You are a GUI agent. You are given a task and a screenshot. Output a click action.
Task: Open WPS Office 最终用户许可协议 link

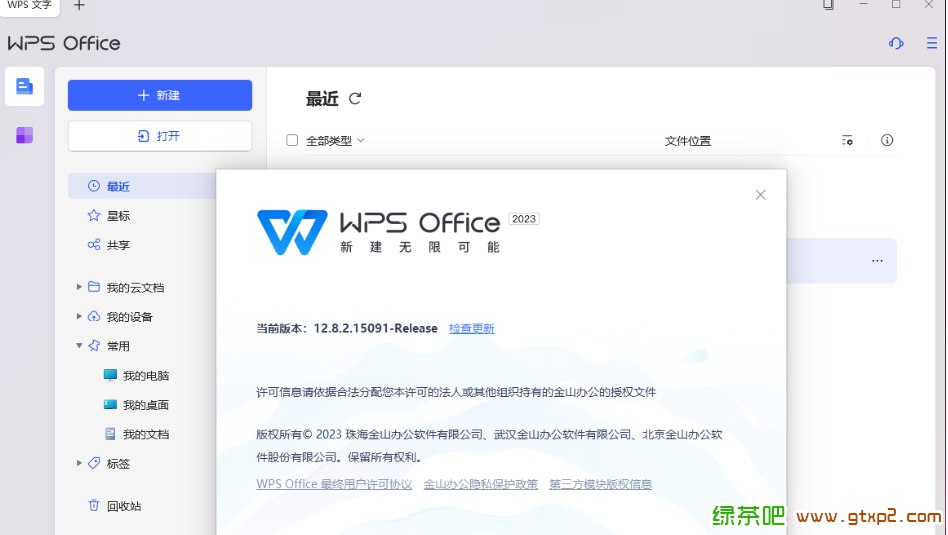[334, 484]
